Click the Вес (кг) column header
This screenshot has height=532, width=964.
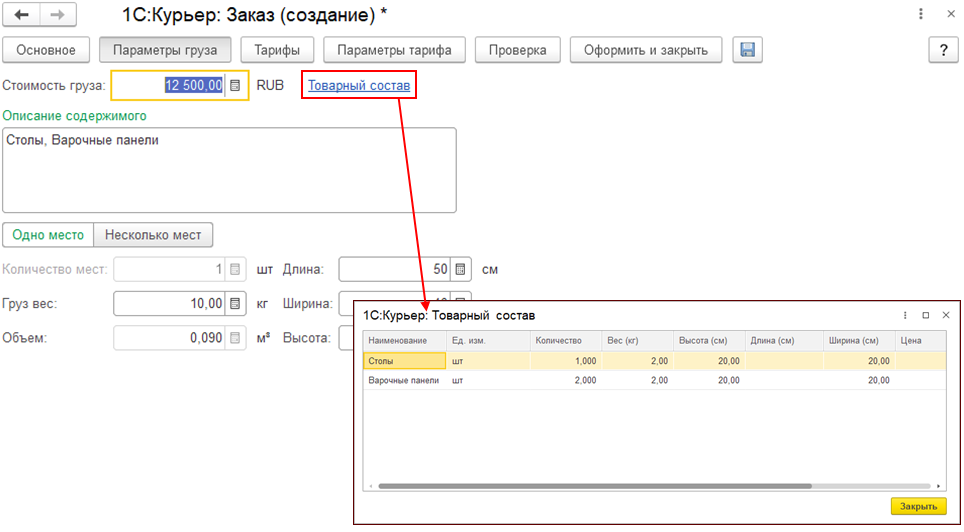coord(638,341)
